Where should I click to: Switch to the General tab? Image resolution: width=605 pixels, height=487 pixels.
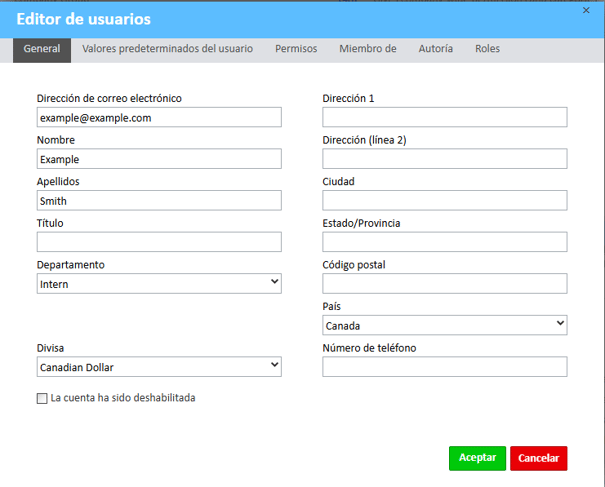(x=42, y=50)
